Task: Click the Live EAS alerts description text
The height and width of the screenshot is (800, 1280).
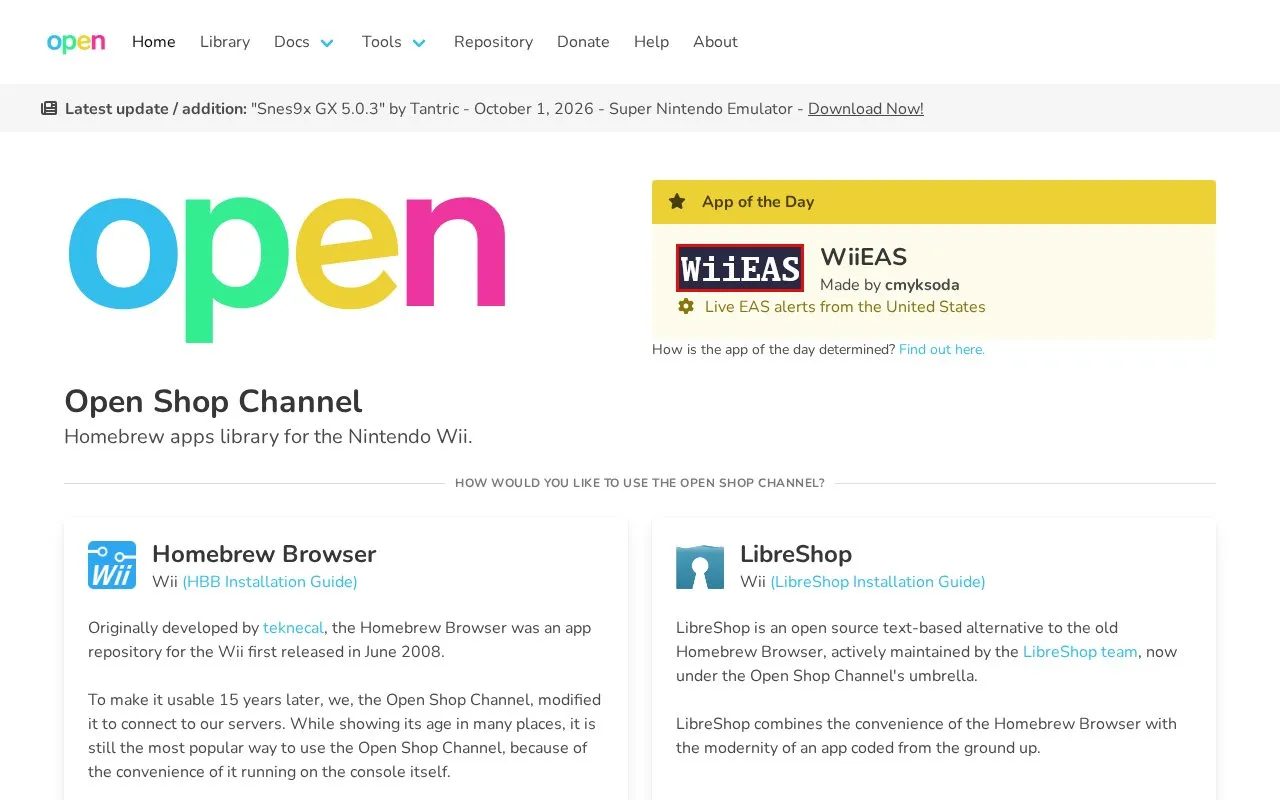Action: click(845, 307)
